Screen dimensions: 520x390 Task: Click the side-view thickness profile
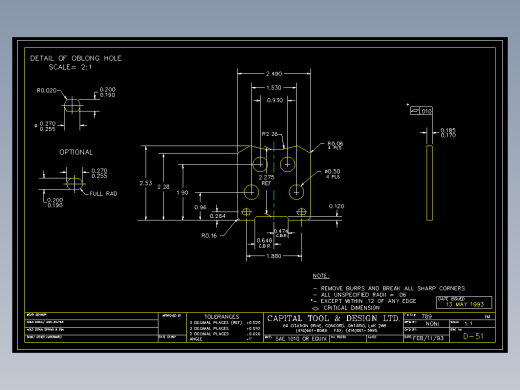(429, 183)
